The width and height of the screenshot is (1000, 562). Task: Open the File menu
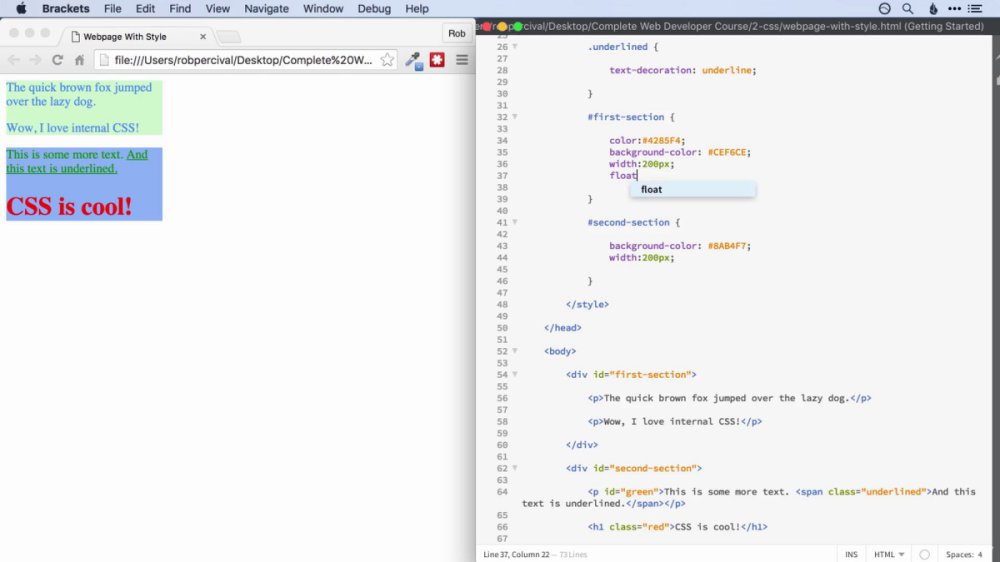coord(113,9)
